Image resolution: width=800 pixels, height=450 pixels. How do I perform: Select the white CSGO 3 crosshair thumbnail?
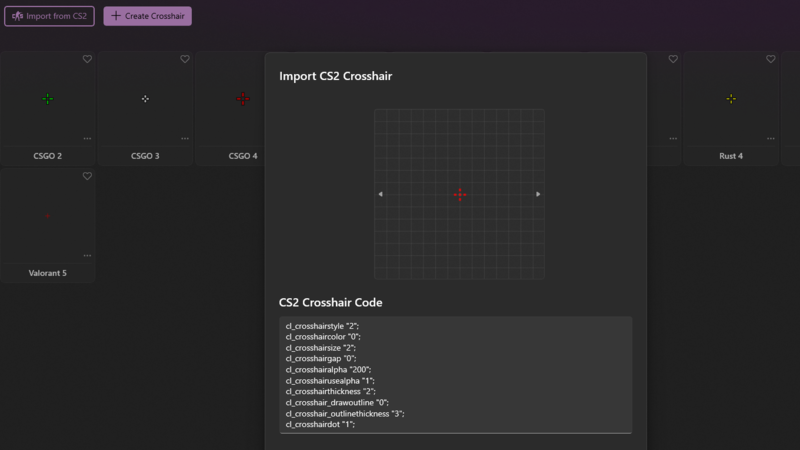click(145, 99)
